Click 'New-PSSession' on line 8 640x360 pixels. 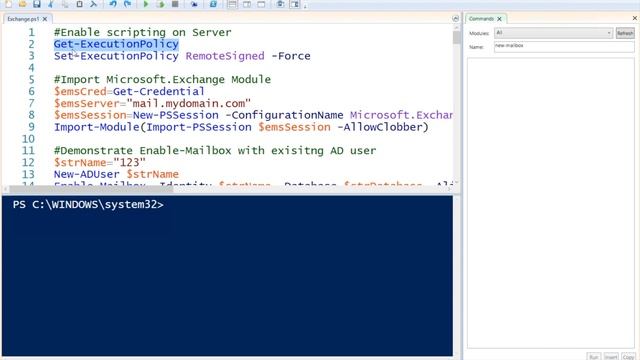[176, 115]
